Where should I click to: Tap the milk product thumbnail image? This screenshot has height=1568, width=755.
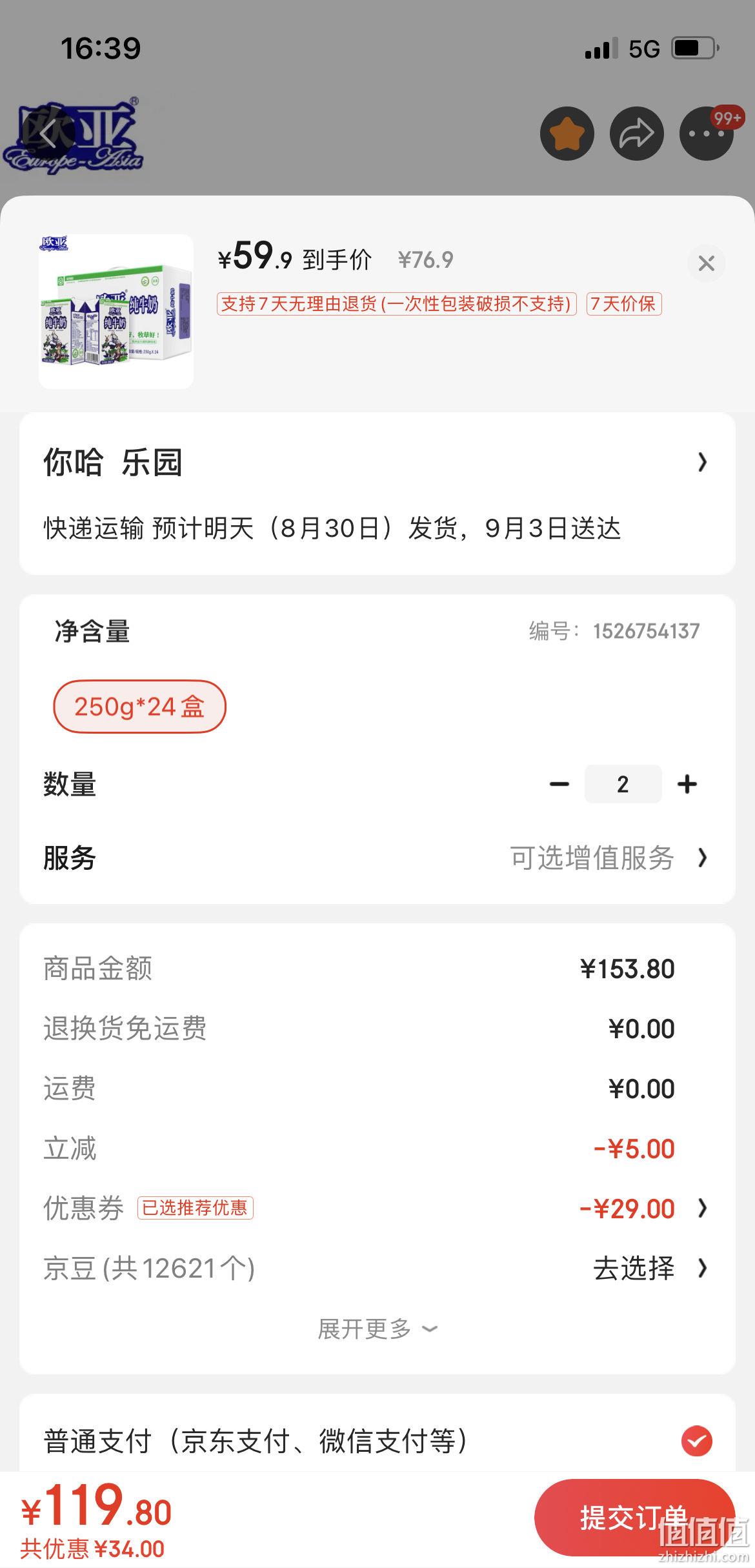pos(116,312)
